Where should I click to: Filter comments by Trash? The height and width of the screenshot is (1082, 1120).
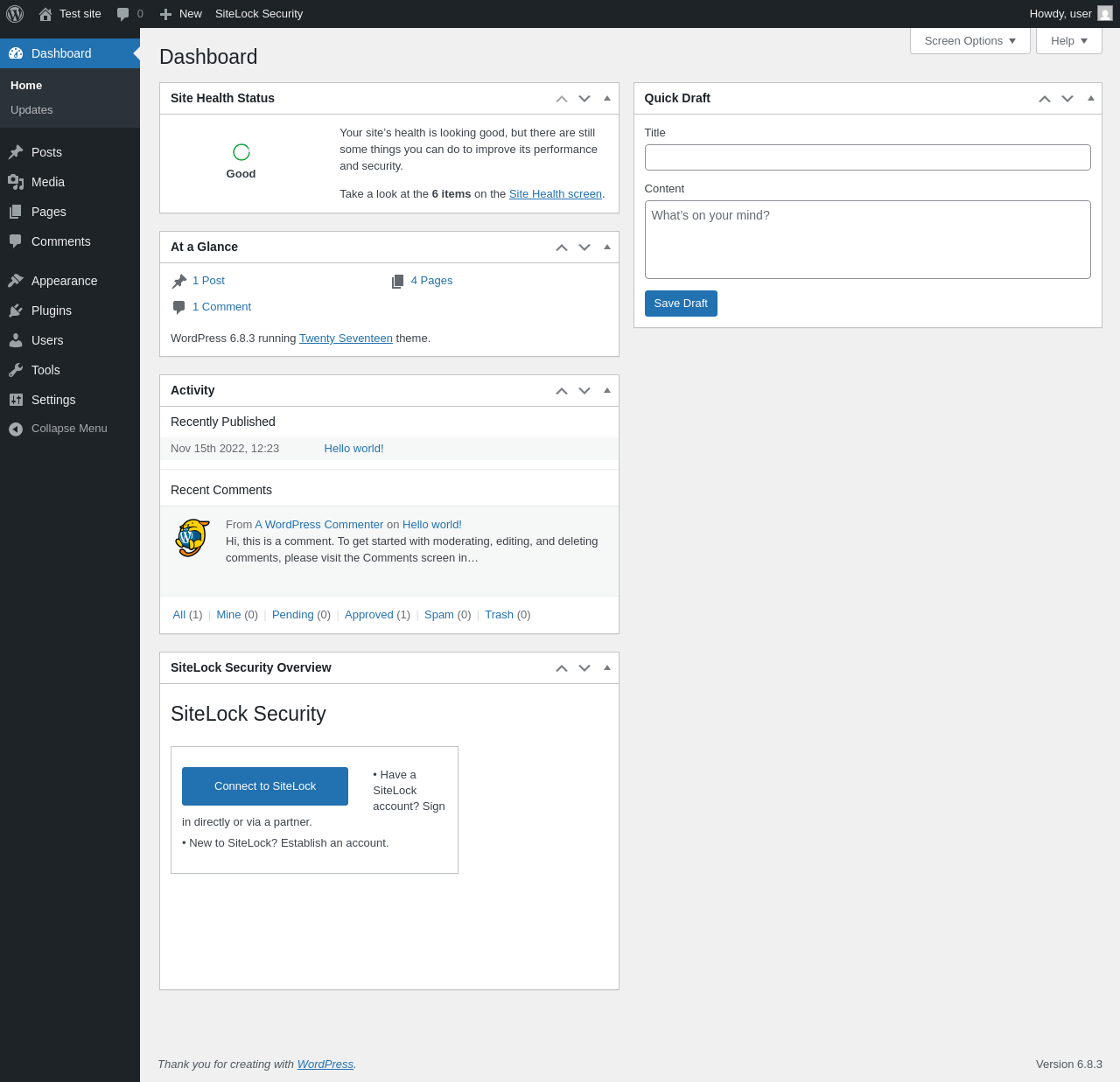(499, 615)
